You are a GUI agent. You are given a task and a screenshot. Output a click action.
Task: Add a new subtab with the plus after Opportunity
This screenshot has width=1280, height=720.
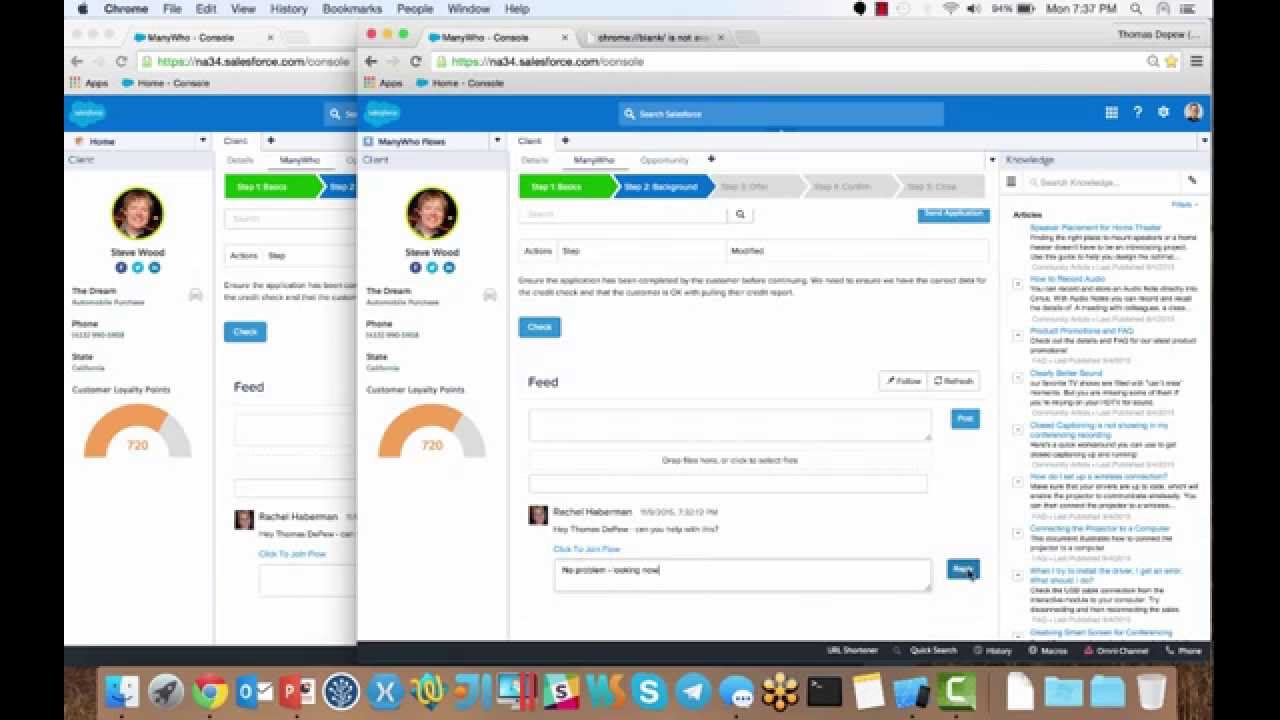pyautogui.click(x=711, y=159)
